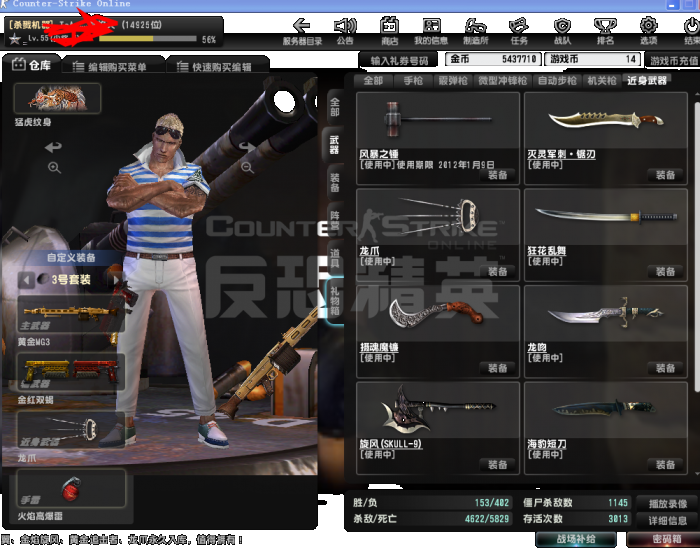Zoom out with right magnifier icon

click(247, 168)
